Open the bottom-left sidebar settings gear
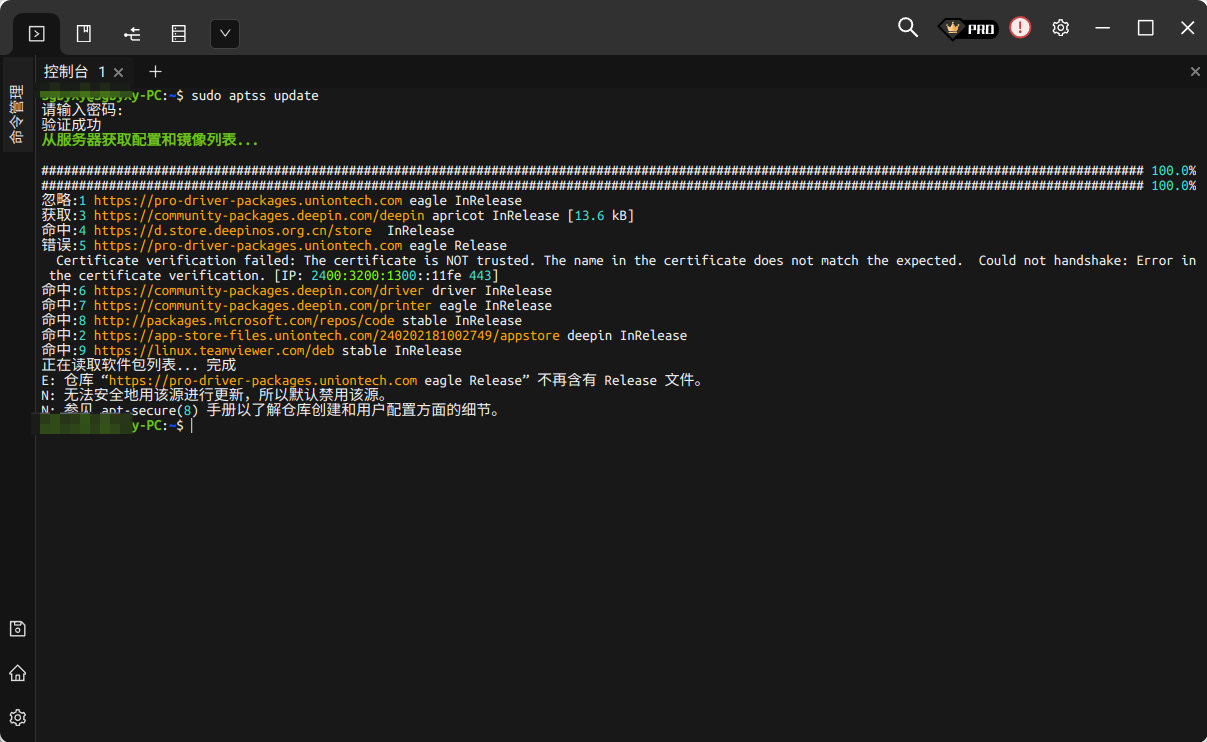 (x=17, y=717)
